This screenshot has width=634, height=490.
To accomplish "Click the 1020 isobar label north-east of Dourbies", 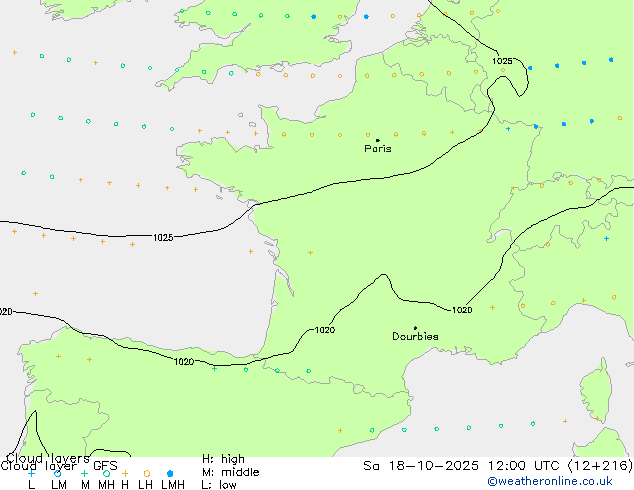I will [462, 310].
